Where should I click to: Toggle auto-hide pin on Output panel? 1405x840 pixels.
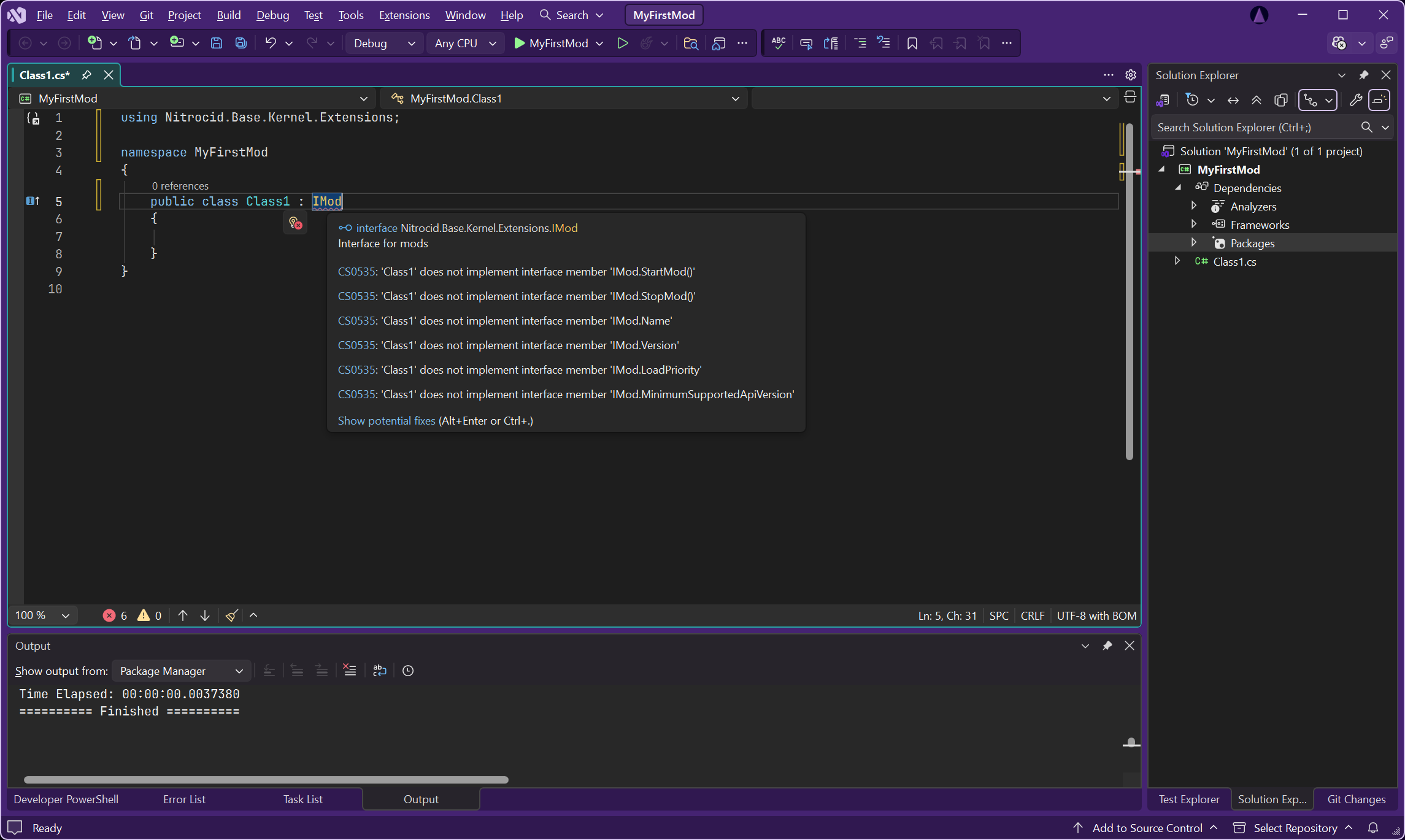(x=1107, y=645)
